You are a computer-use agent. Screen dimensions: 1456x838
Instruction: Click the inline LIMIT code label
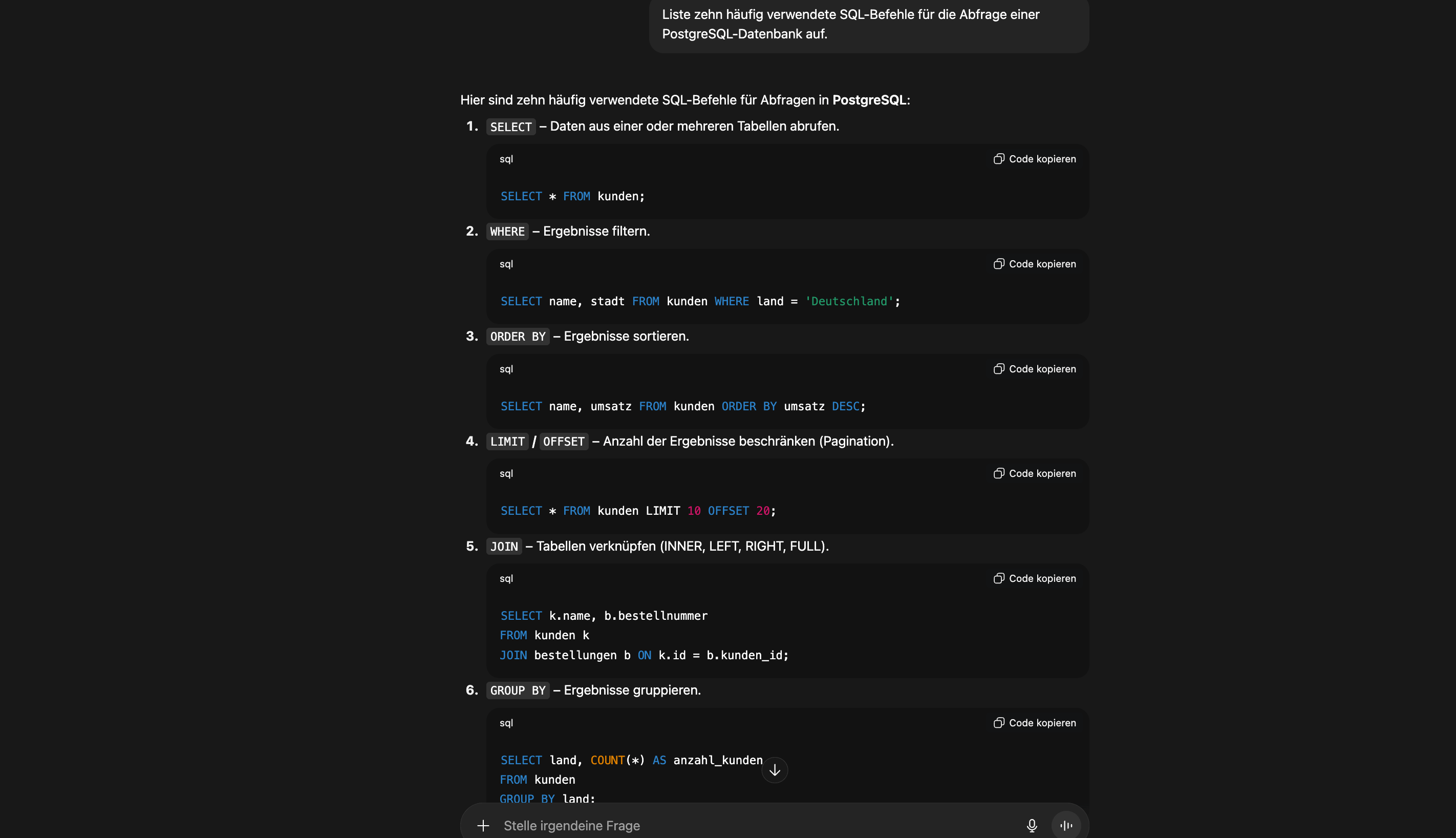click(x=507, y=442)
